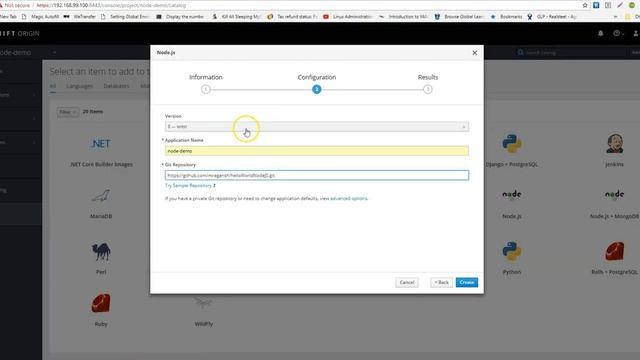Open the Filter dropdown
This screenshot has height=360, width=640.
coord(68,112)
